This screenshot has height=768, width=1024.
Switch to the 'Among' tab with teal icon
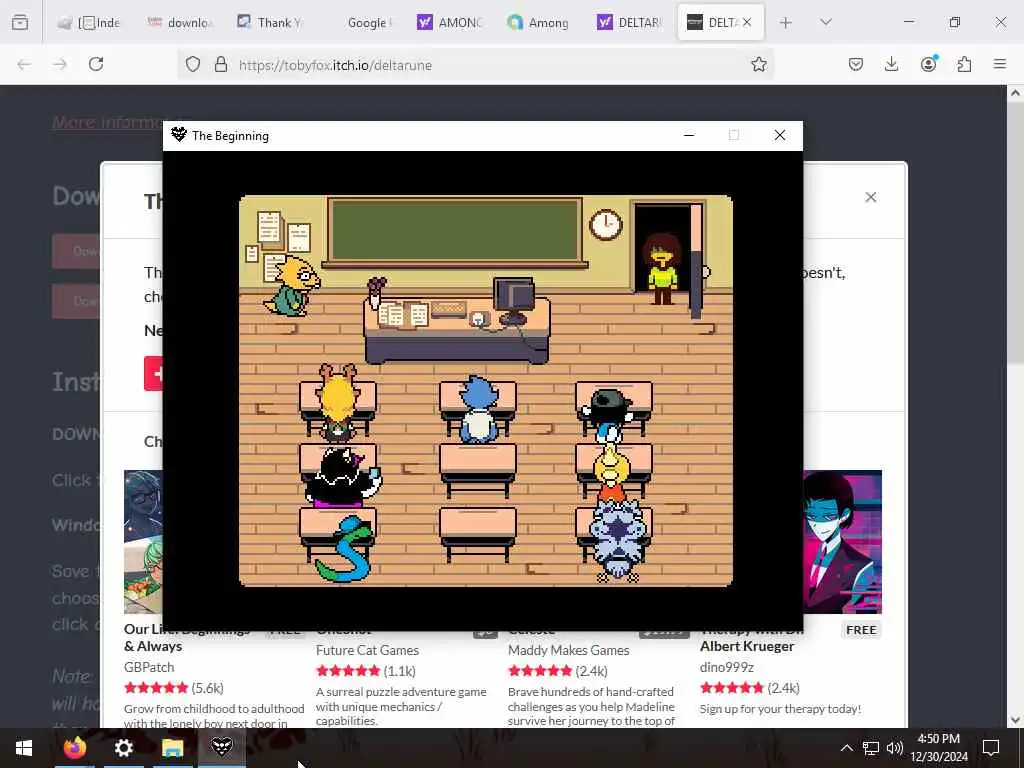[540, 22]
